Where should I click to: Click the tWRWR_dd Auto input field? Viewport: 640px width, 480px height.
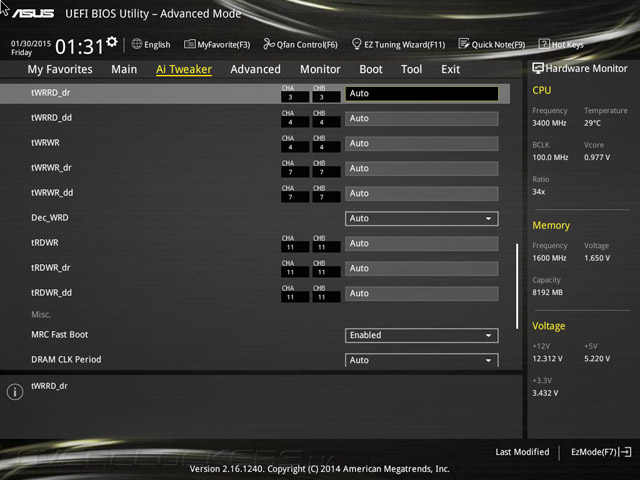point(422,193)
